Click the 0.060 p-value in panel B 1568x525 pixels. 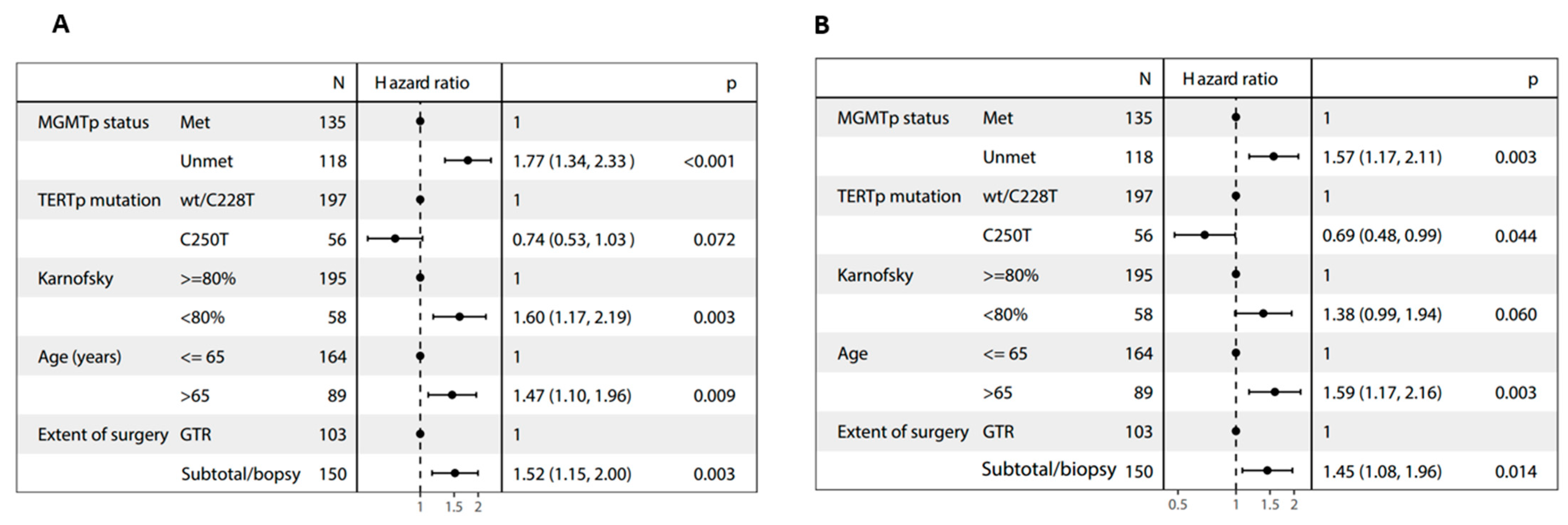click(1515, 315)
